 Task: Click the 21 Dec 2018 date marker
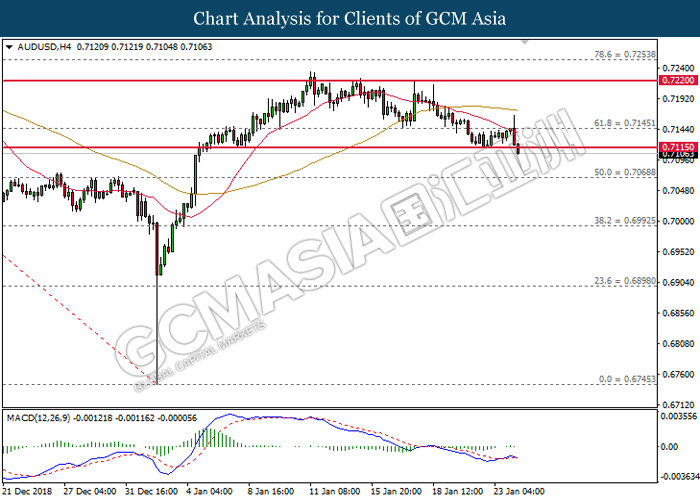[x=27, y=491]
